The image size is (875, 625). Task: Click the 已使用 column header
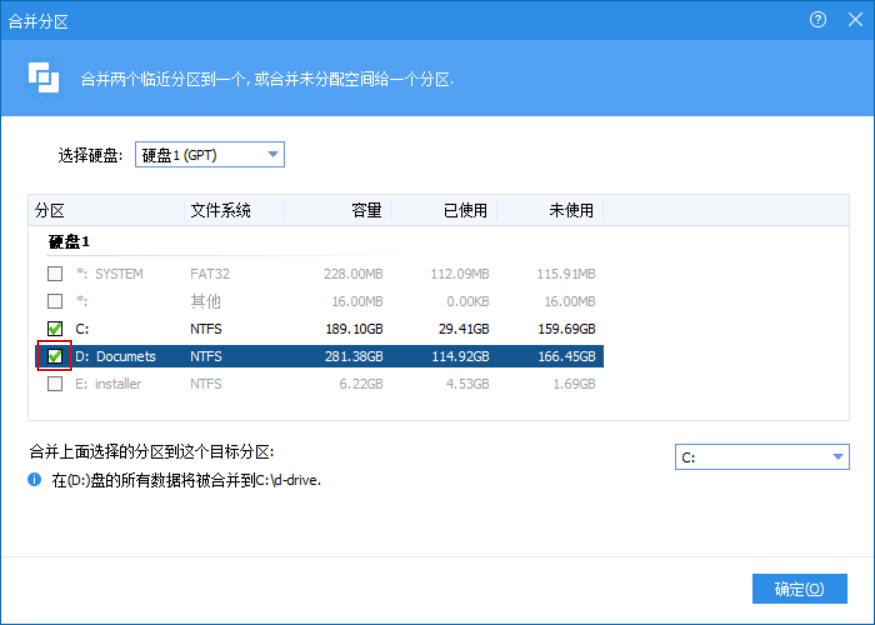click(x=465, y=210)
